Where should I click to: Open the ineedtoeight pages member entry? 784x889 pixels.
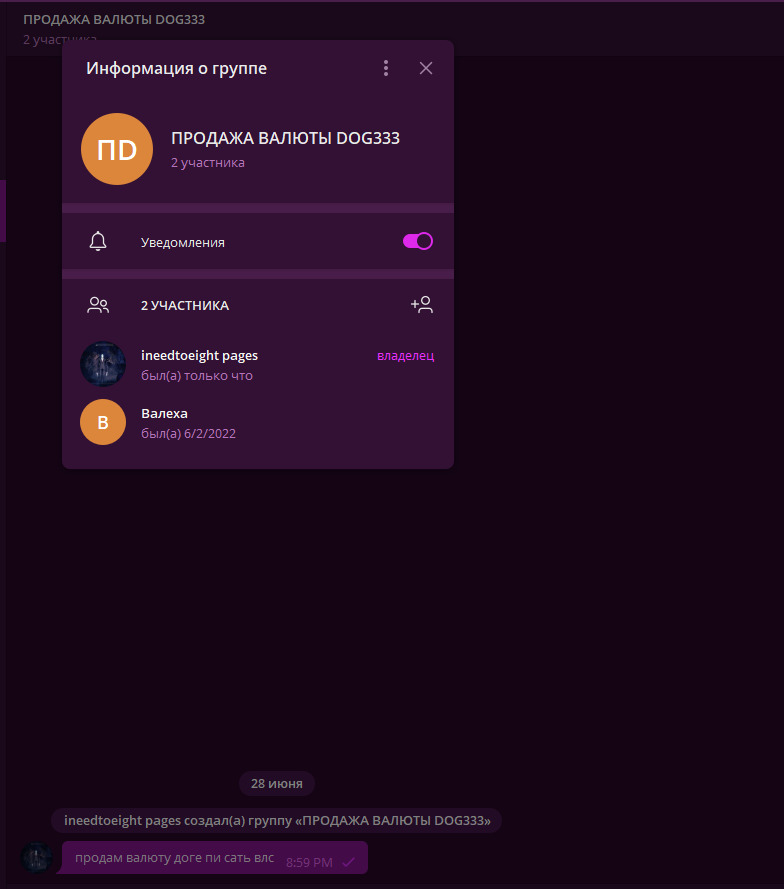(x=258, y=365)
